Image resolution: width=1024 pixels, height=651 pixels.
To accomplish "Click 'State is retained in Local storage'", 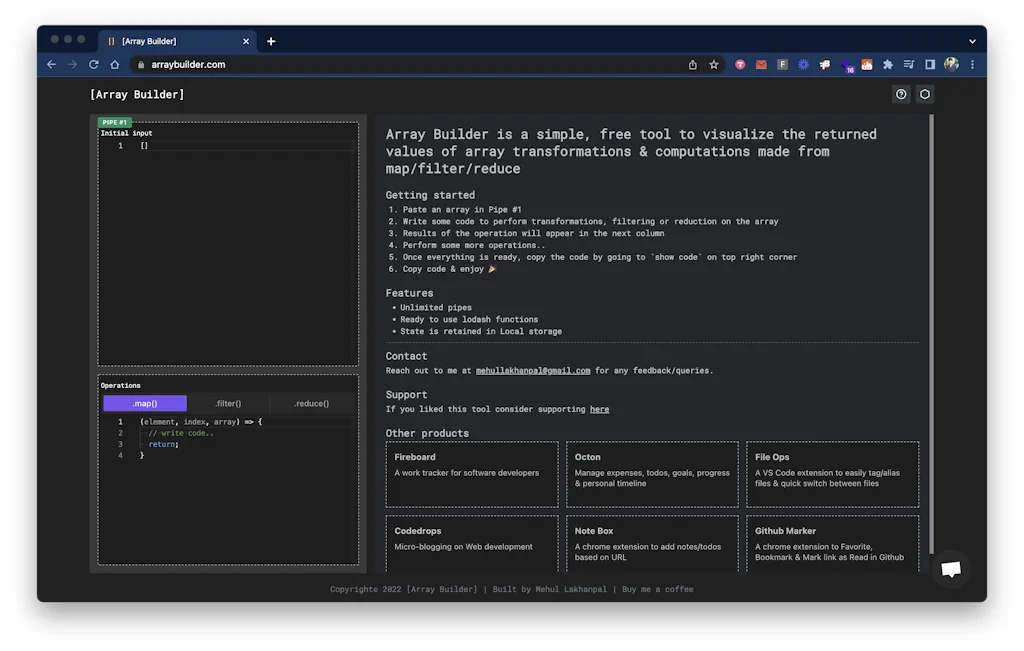I will pos(481,332).
